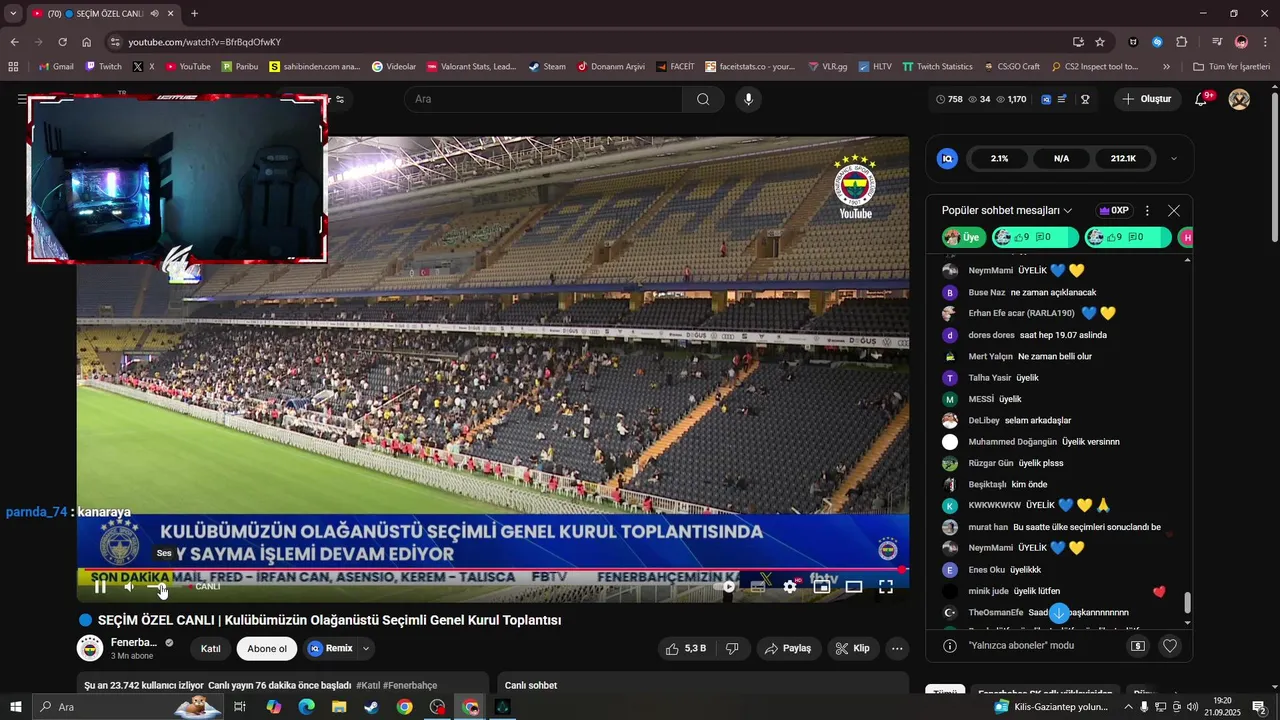1280x720 pixels.
Task: Open Steam from the Windows taskbar
Action: (x=371, y=707)
